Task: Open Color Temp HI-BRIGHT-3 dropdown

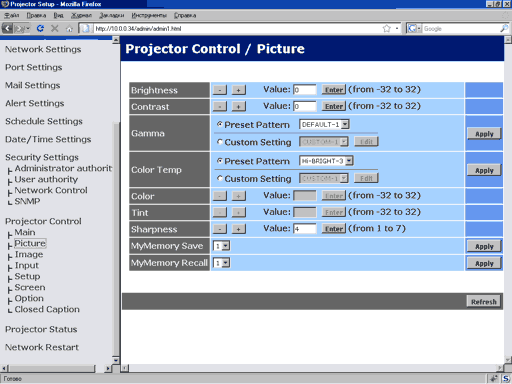Action: tap(326, 161)
